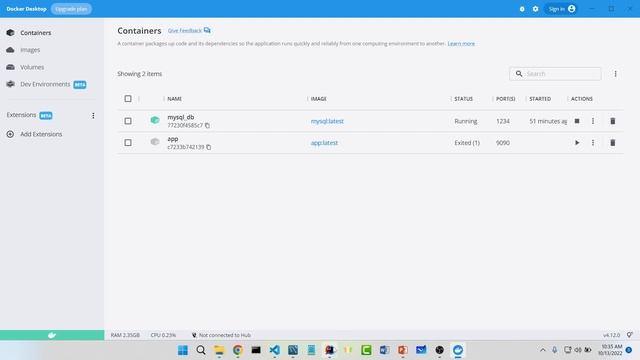Image resolution: width=640 pixels, height=360 pixels.
Task: Click the Docker whale status icon
Action: (52, 335)
